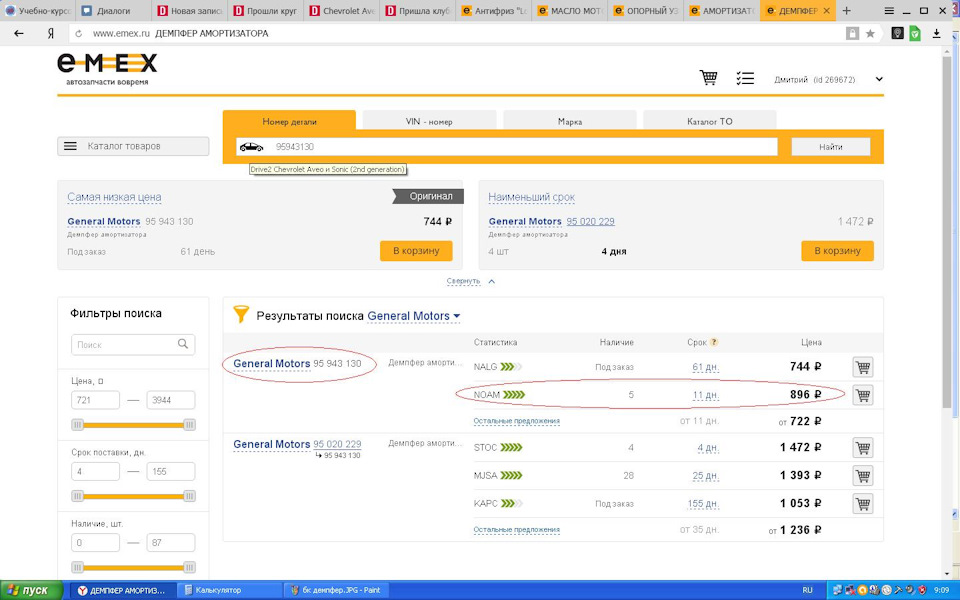Screen dimensions: 960x600
Task: Open General Motors results brand dropdown
Action: (x=414, y=316)
